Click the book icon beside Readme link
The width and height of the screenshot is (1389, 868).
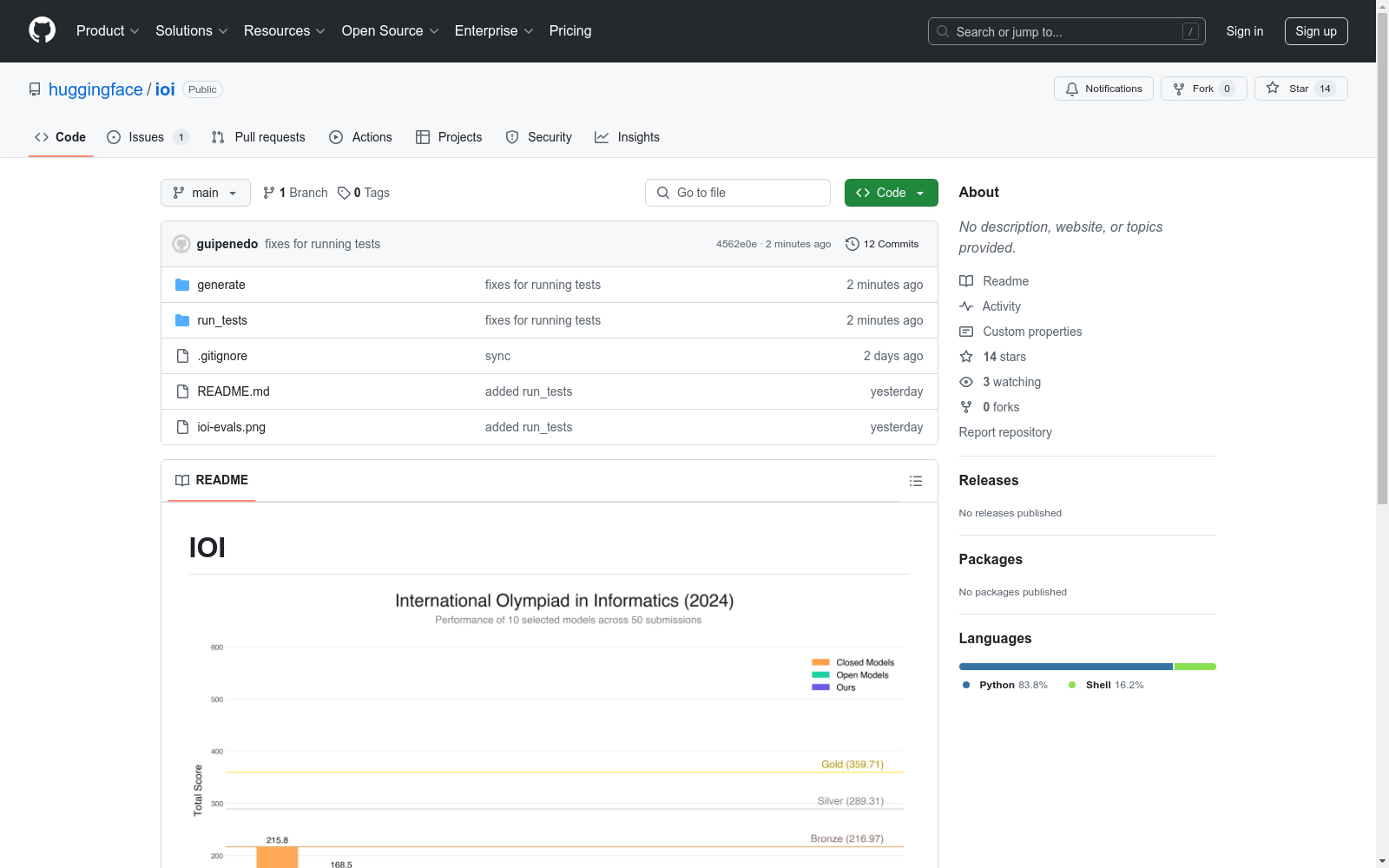(x=966, y=281)
